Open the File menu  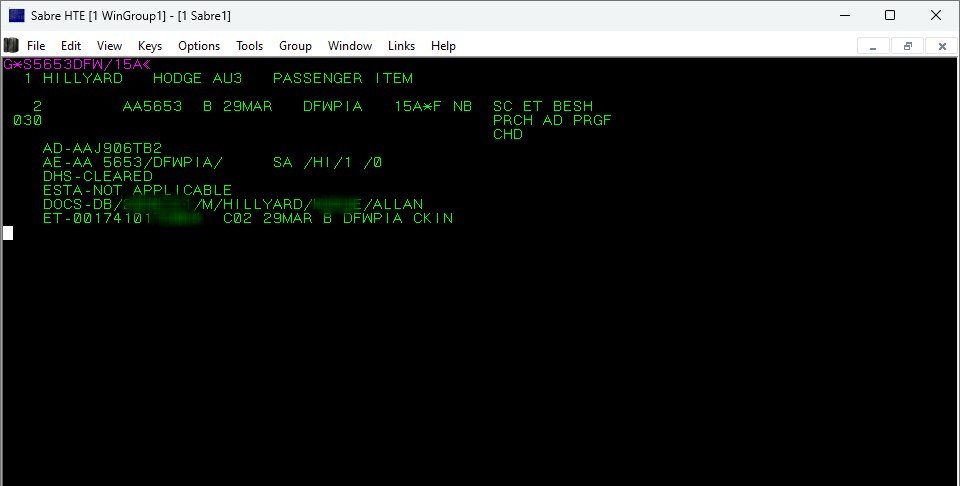(36, 46)
